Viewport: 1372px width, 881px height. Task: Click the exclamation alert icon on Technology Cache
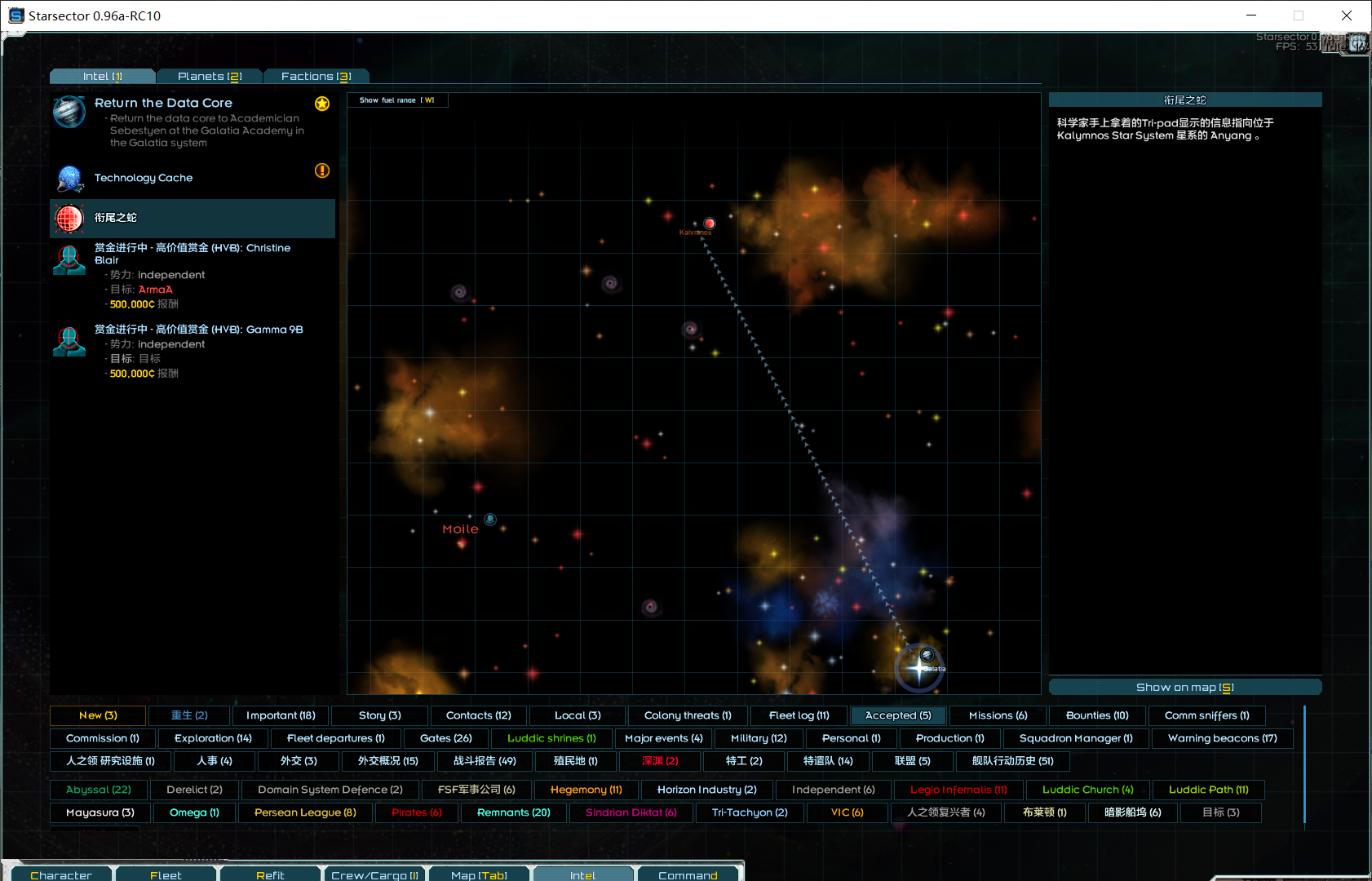point(322,170)
